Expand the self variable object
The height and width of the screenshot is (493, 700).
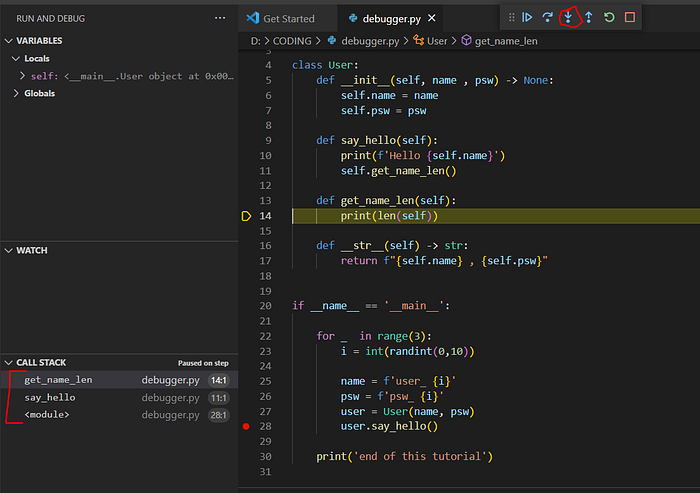tap(22, 76)
